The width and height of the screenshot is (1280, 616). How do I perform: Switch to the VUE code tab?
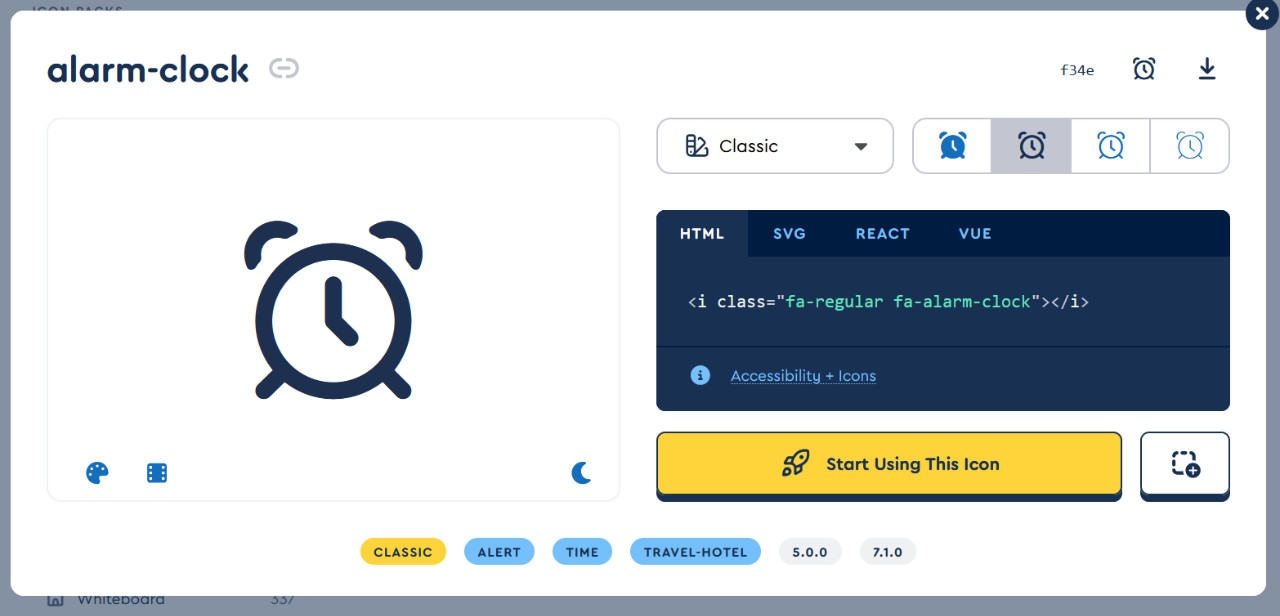975,234
